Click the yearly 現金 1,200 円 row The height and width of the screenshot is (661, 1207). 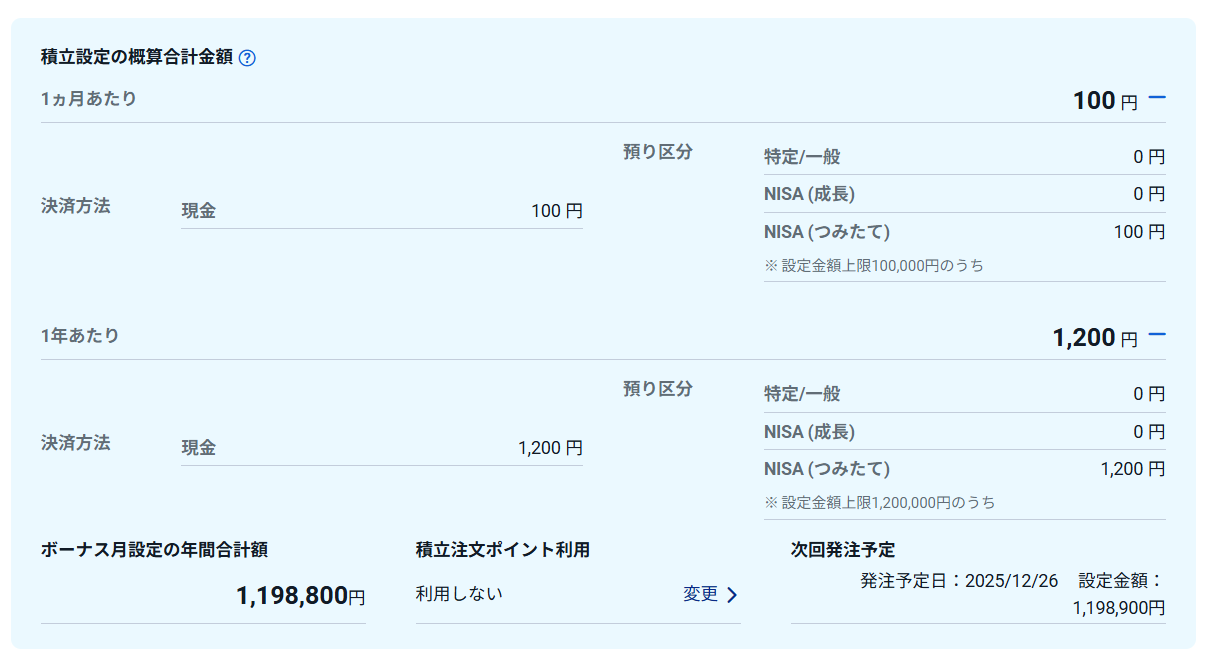pyautogui.click(x=381, y=448)
